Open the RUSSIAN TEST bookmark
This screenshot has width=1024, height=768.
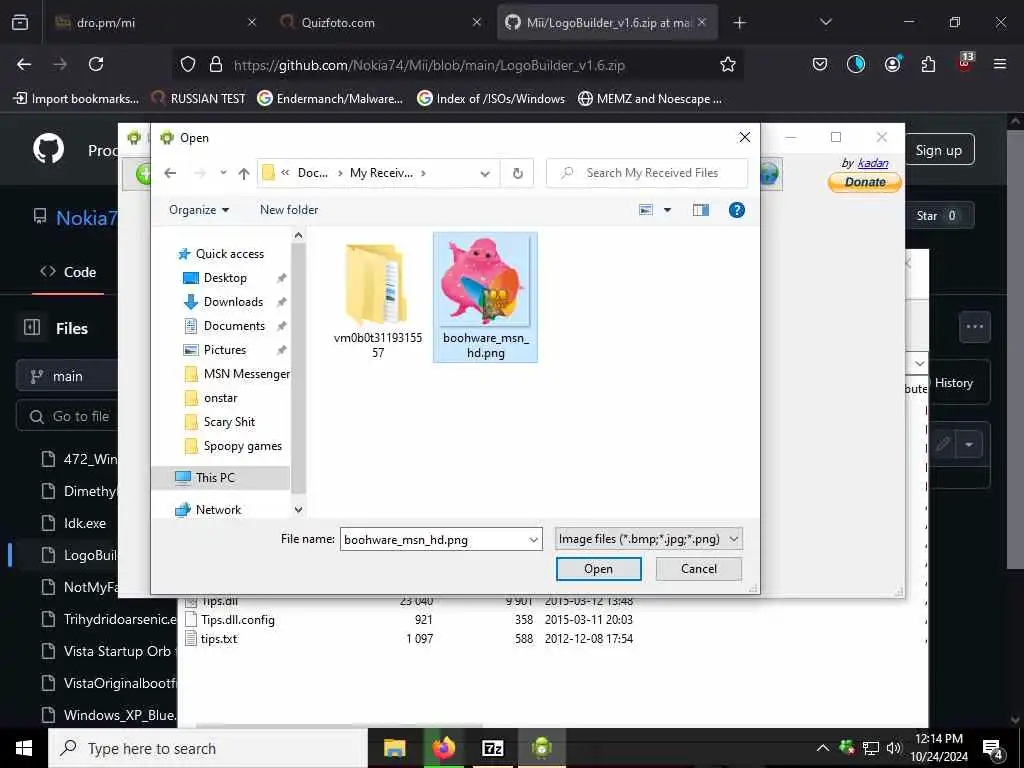(x=198, y=99)
